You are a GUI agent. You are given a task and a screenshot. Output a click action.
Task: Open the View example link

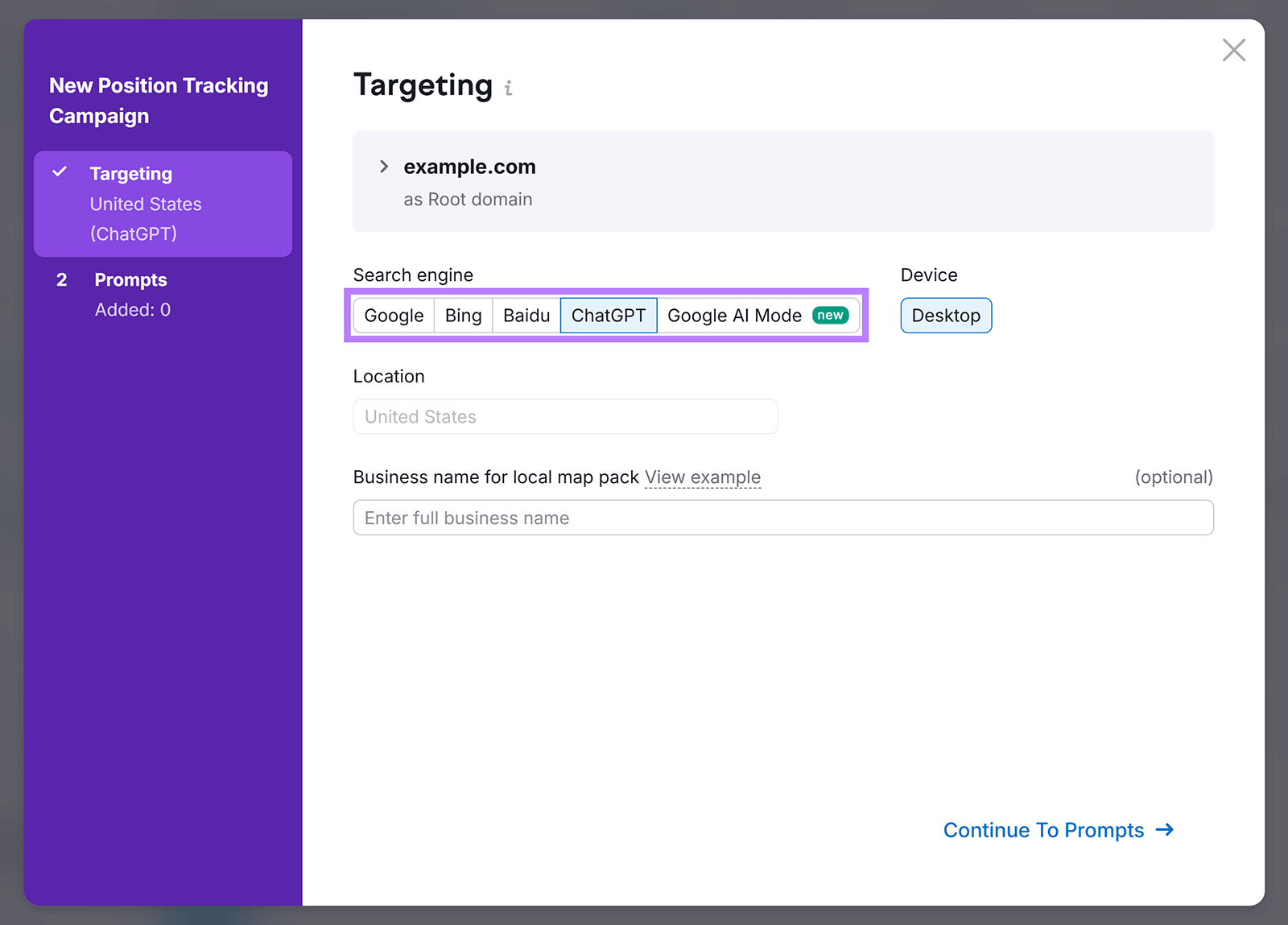[x=702, y=477]
